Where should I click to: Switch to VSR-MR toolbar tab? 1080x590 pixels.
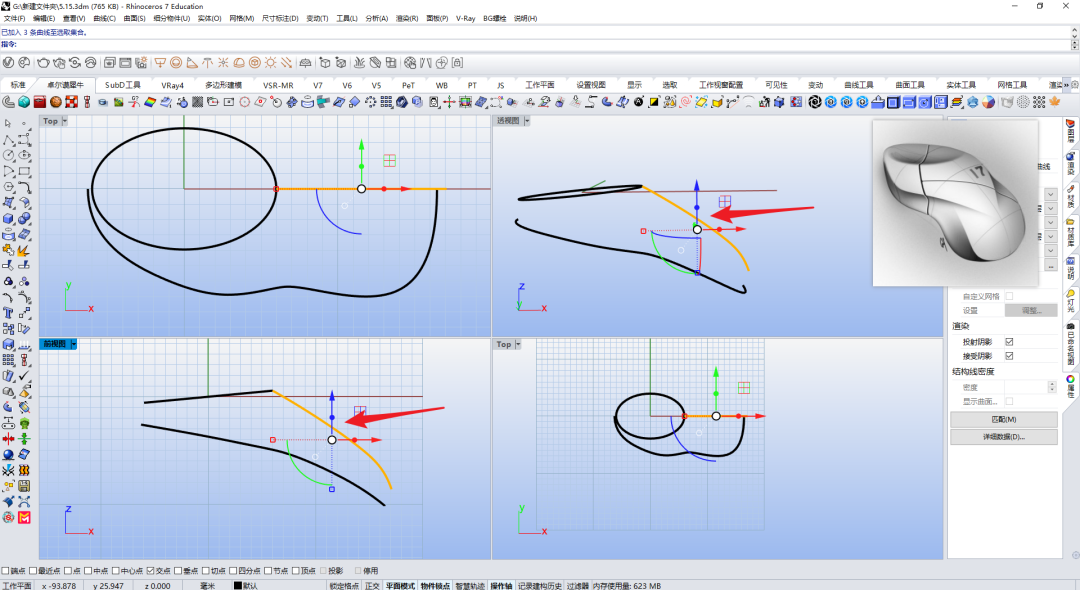tap(278, 85)
